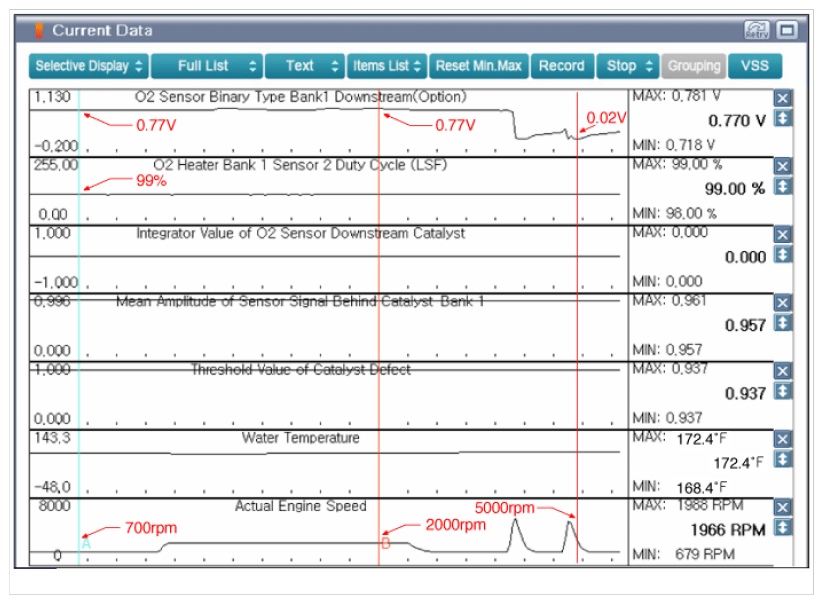Adjust scale arrows for Actual Engine Speed
This screenshot has width=823, height=604.
click(x=783, y=527)
